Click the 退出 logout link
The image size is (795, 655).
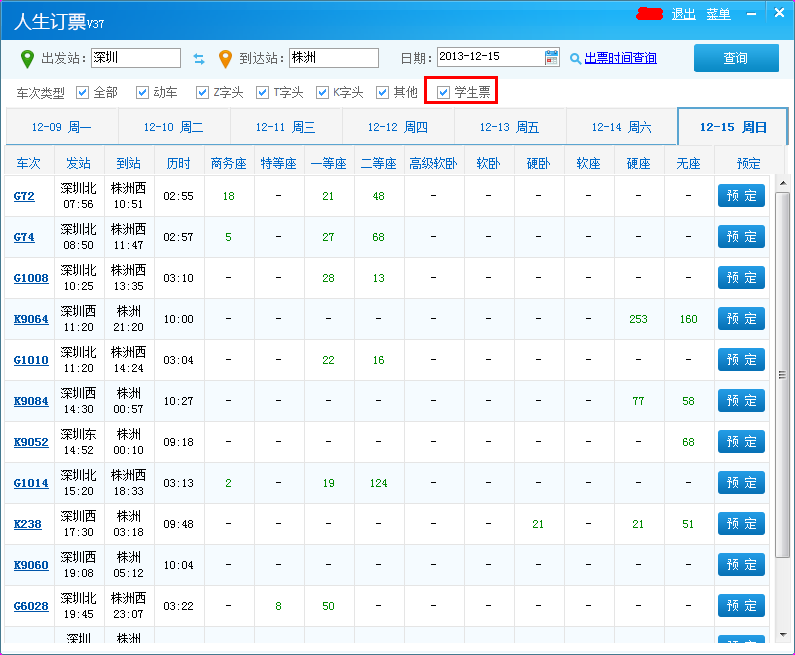click(x=683, y=14)
